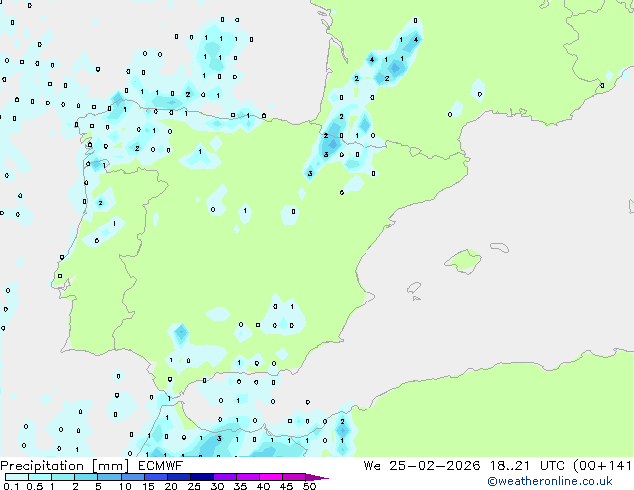Click the "50" legend value
Image resolution: width=634 pixels, height=490 pixels.
click(x=309, y=486)
